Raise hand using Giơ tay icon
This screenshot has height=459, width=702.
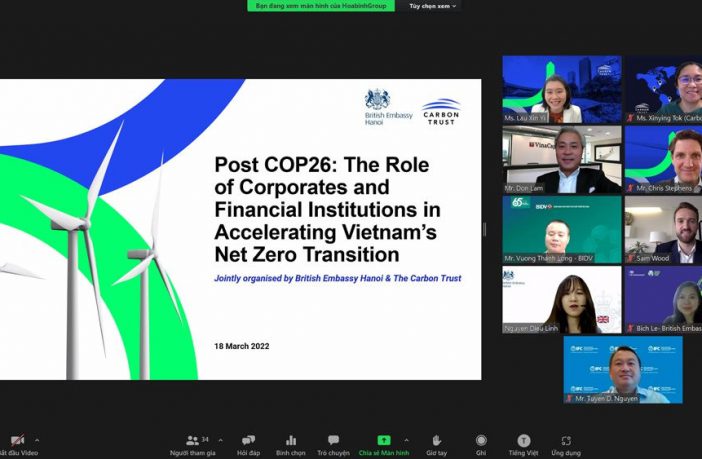(x=436, y=440)
